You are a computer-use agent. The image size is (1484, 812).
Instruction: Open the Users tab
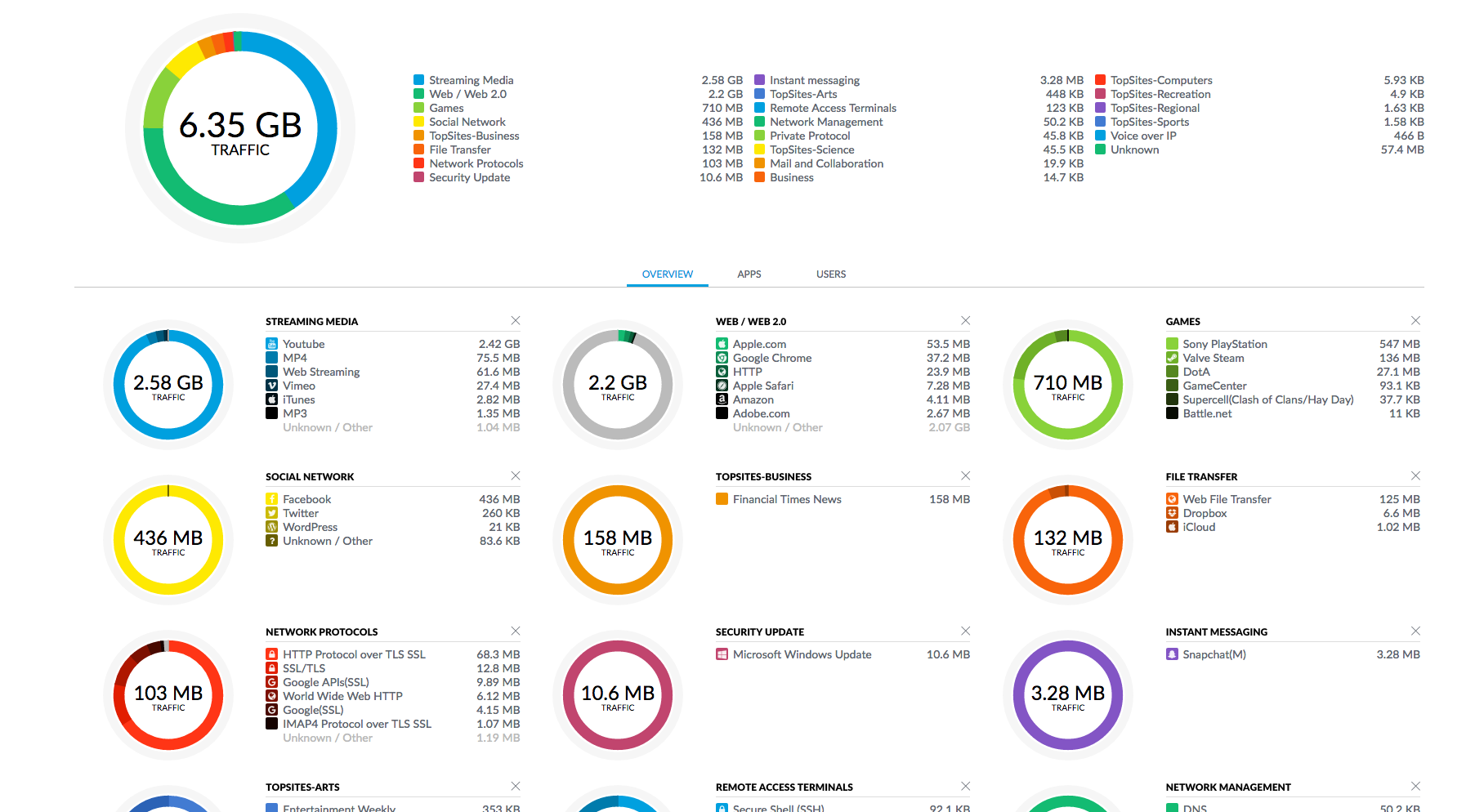coord(831,274)
